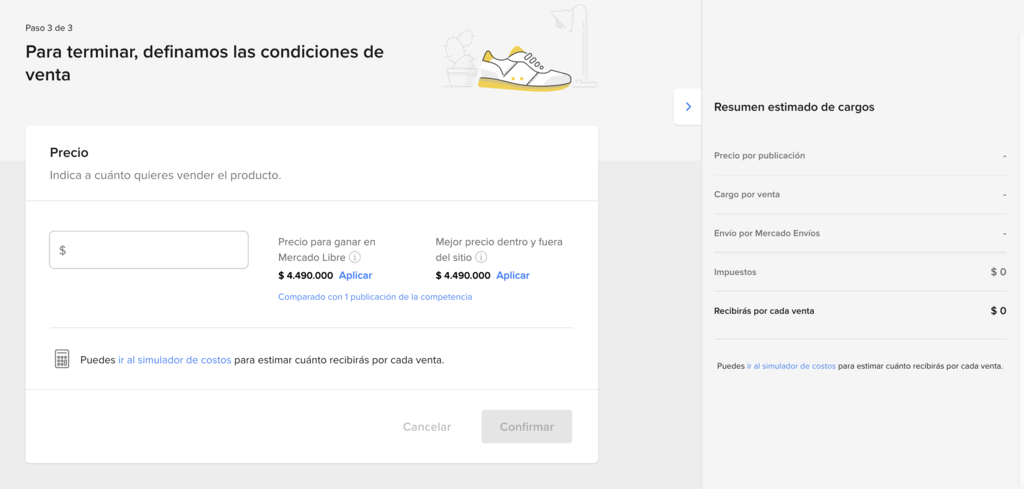Click the 'Recibirás por cada venta' total row
This screenshot has height=489, width=1024.
pyautogui.click(x=860, y=311)
